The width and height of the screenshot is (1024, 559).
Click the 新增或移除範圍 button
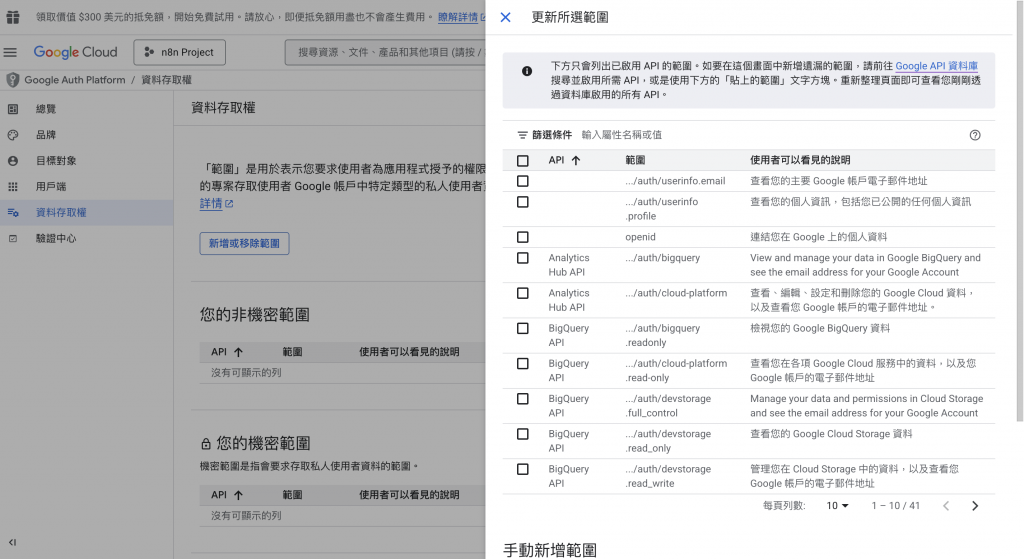(x=244, y=244)
